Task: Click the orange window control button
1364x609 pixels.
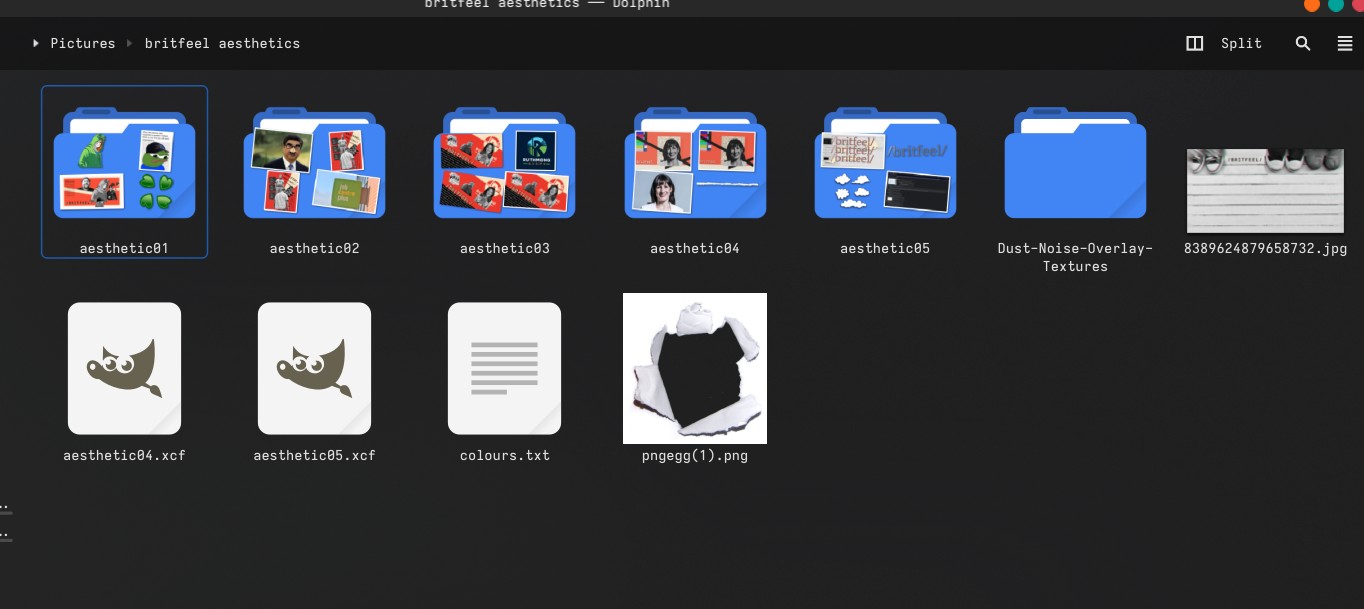Action: (x=1311, y=4)
